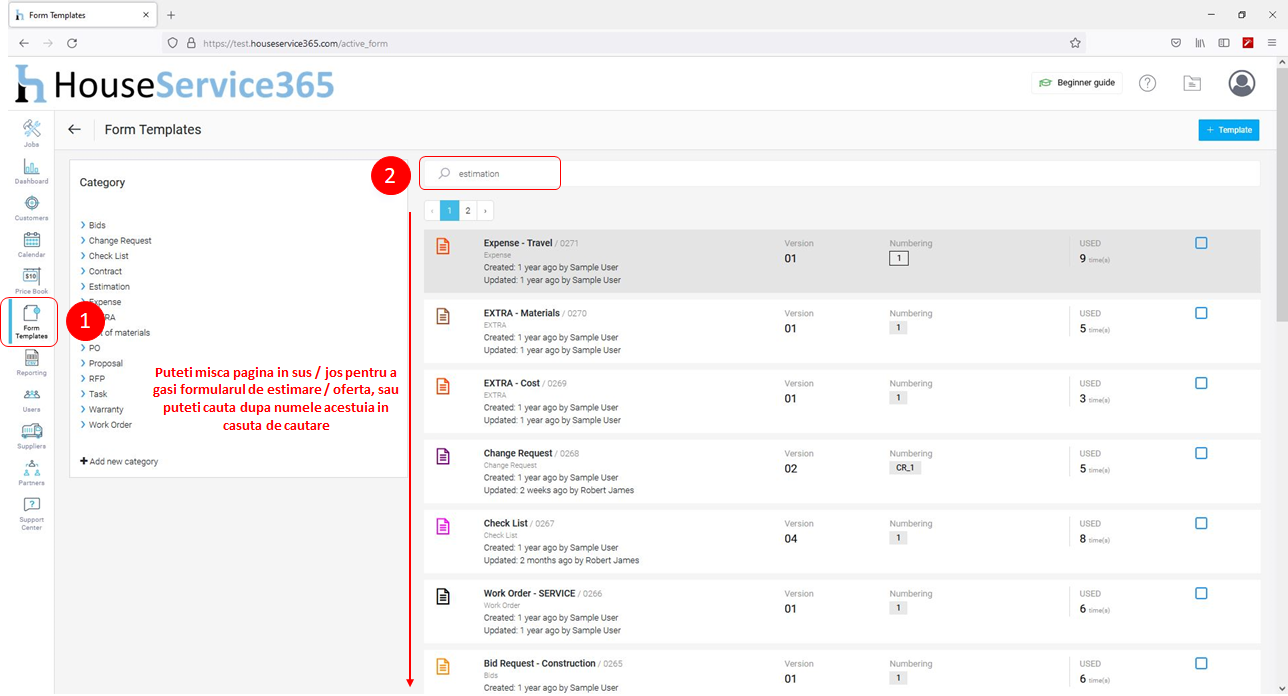Click the Check List document icon
The image size is (1288, 696).
443,526
